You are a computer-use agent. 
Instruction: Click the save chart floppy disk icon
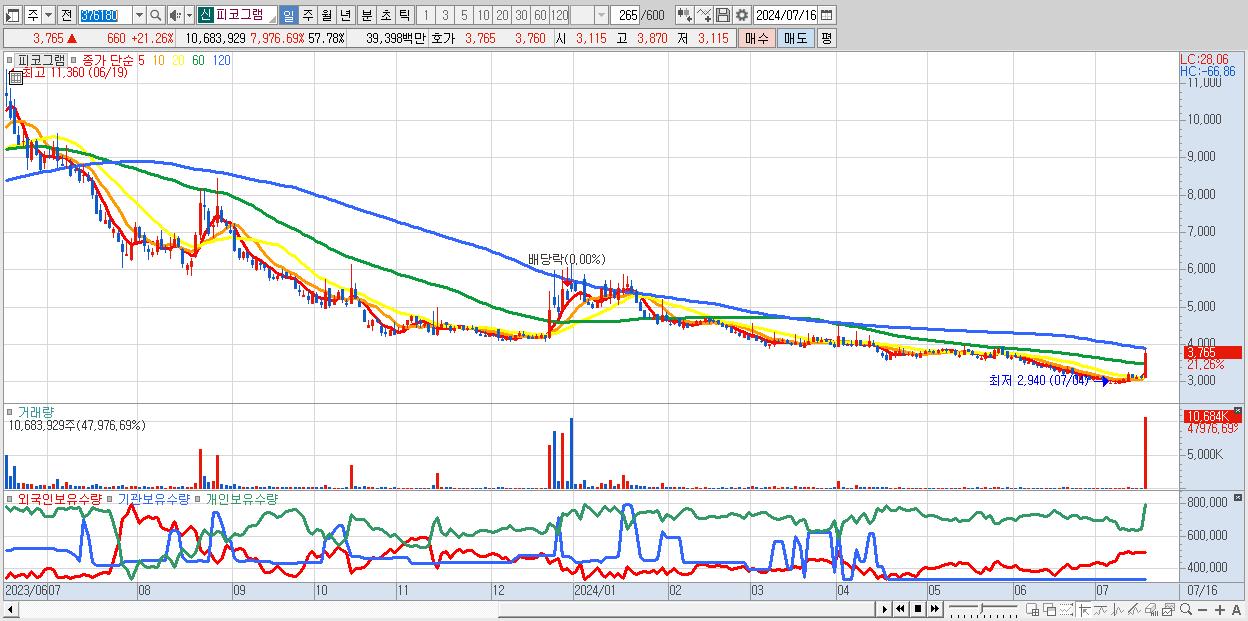click(723, 15)
